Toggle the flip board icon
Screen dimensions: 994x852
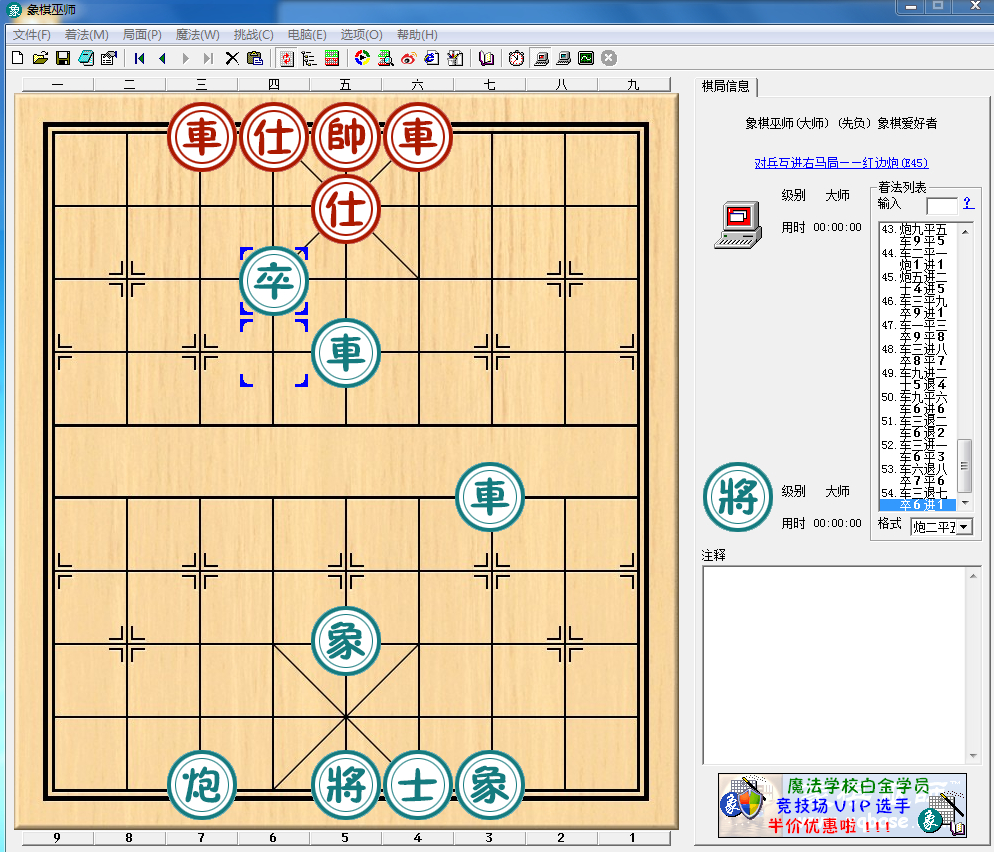[287, 58]
